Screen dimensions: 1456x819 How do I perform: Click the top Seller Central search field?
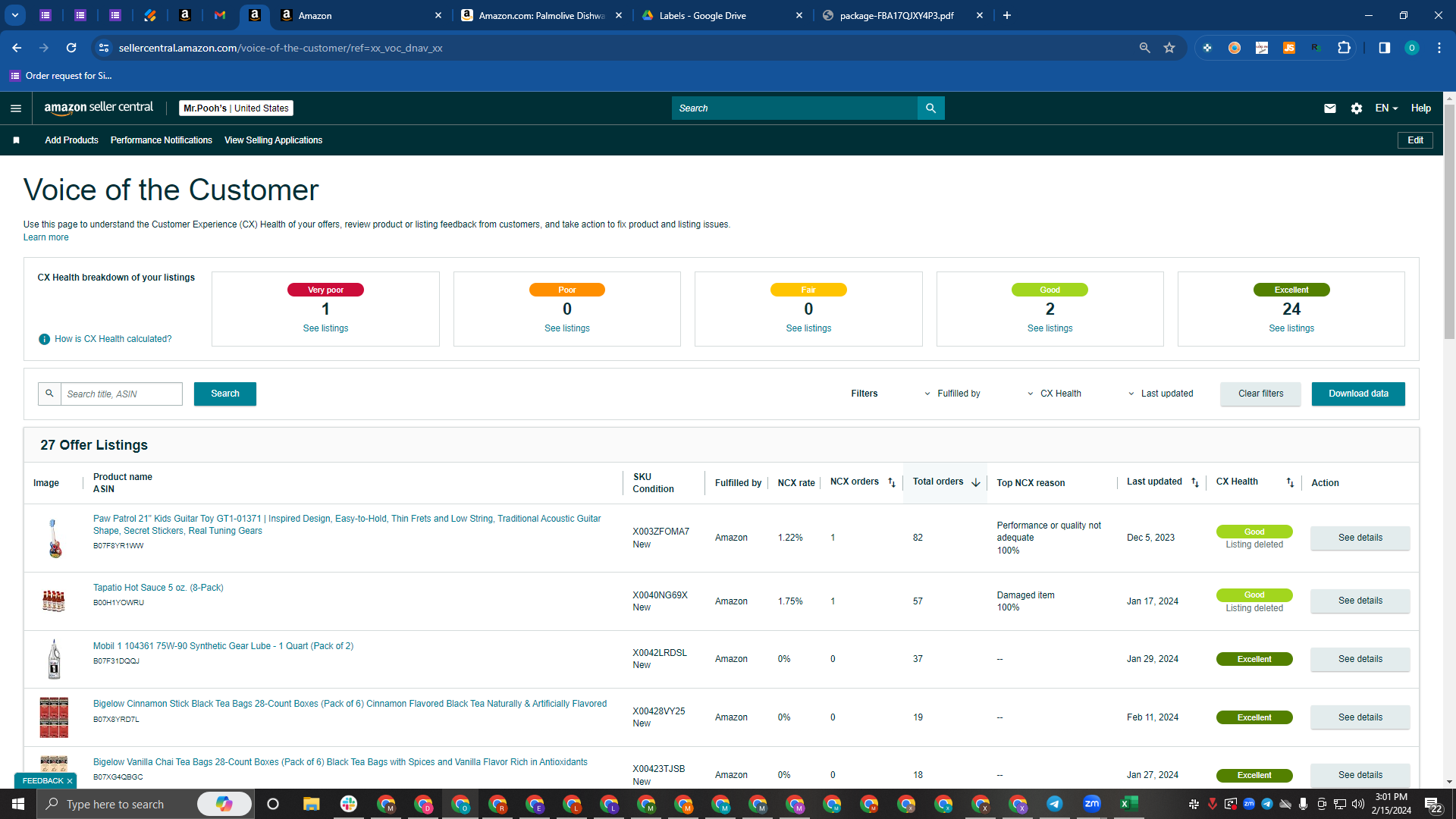pos(794,108)
